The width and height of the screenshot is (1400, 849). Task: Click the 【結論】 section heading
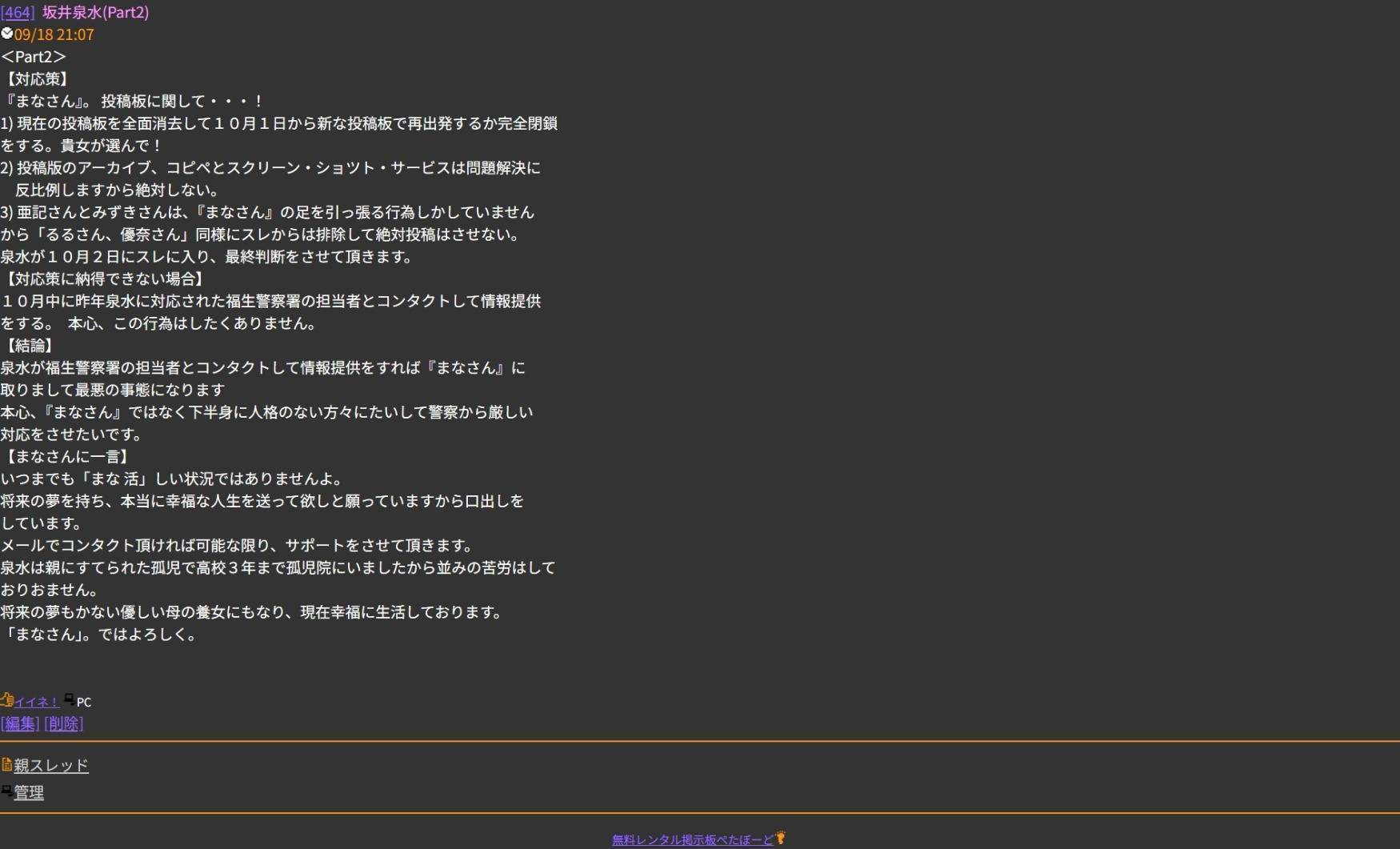click(x=30, y=346)
